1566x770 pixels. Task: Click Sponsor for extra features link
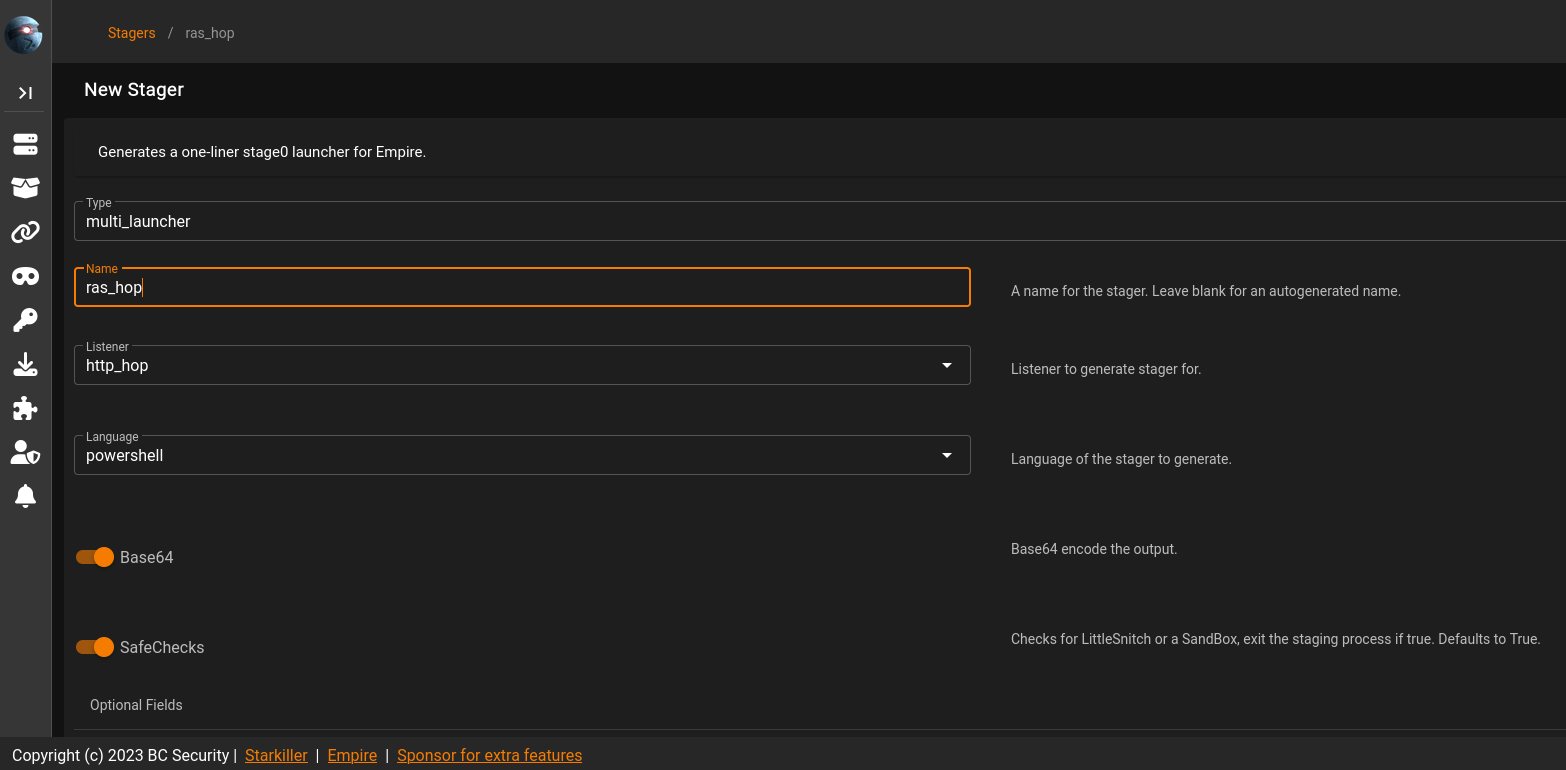click(489, 755)
